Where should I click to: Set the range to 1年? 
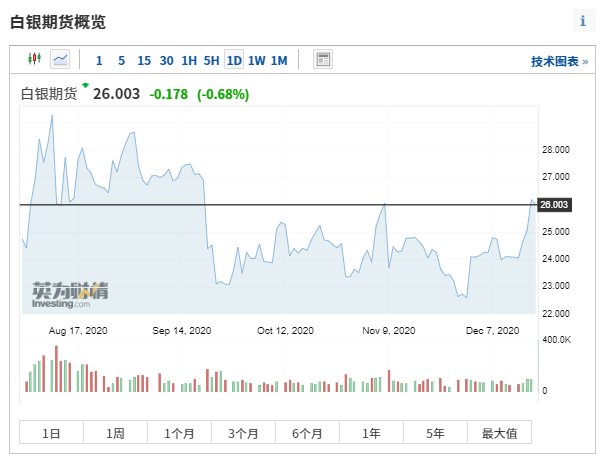coord(372,434)
